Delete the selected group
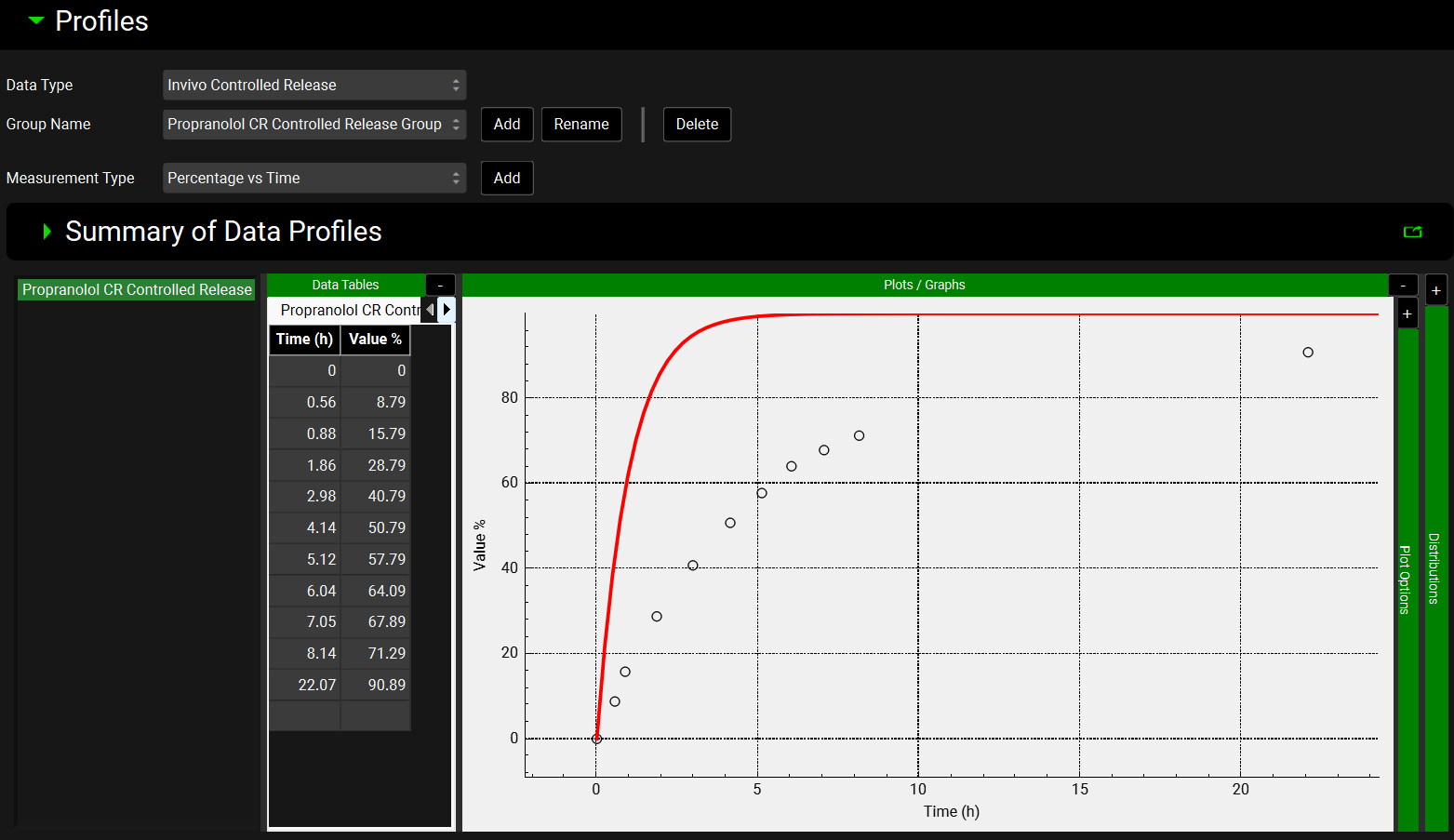1454x840 pixels. pyautogui.click(x=697, y=125)
